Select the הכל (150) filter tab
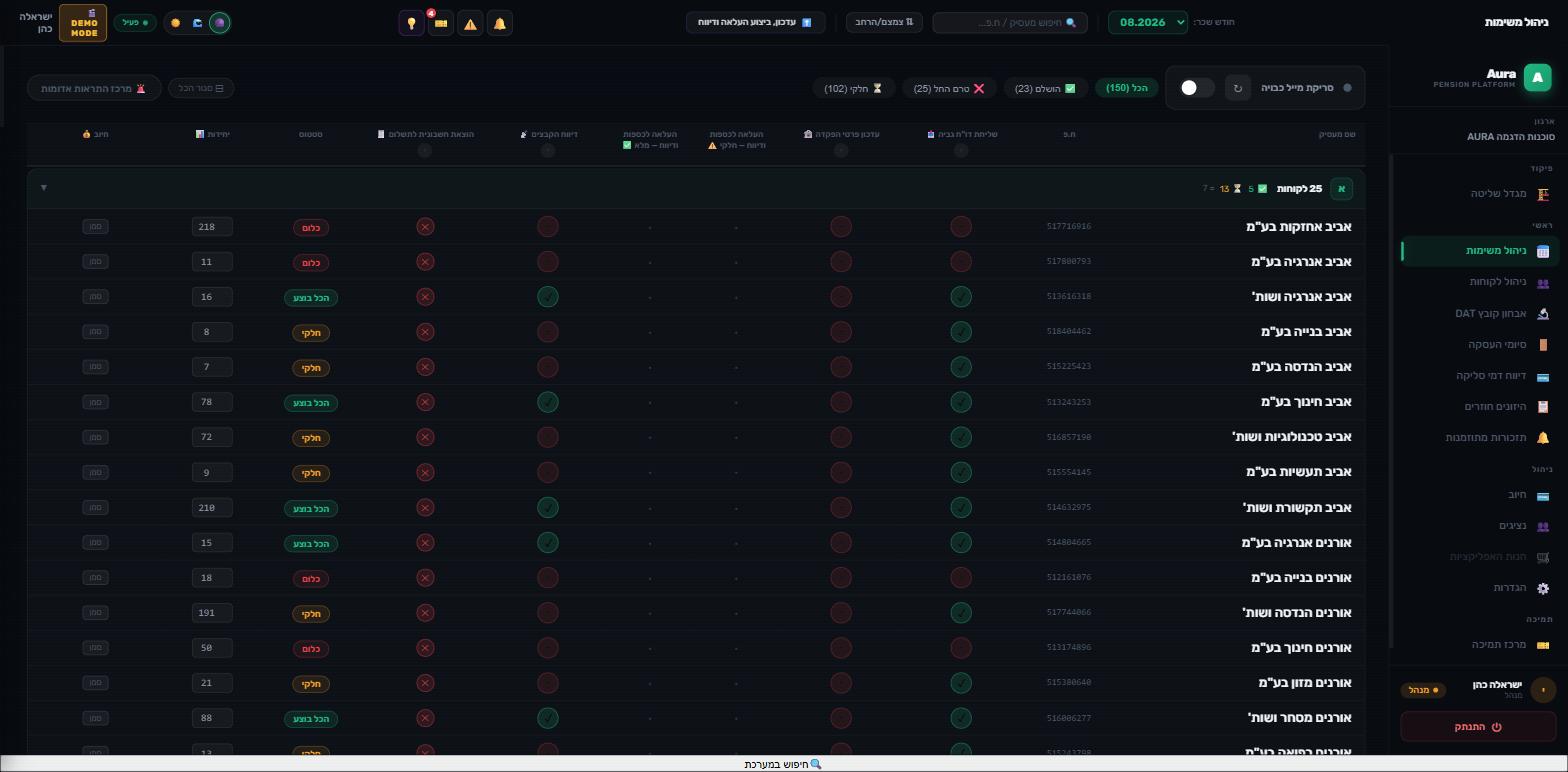Image resolution: width=1568 pixels, height=772 pixels. [1126, 88]
